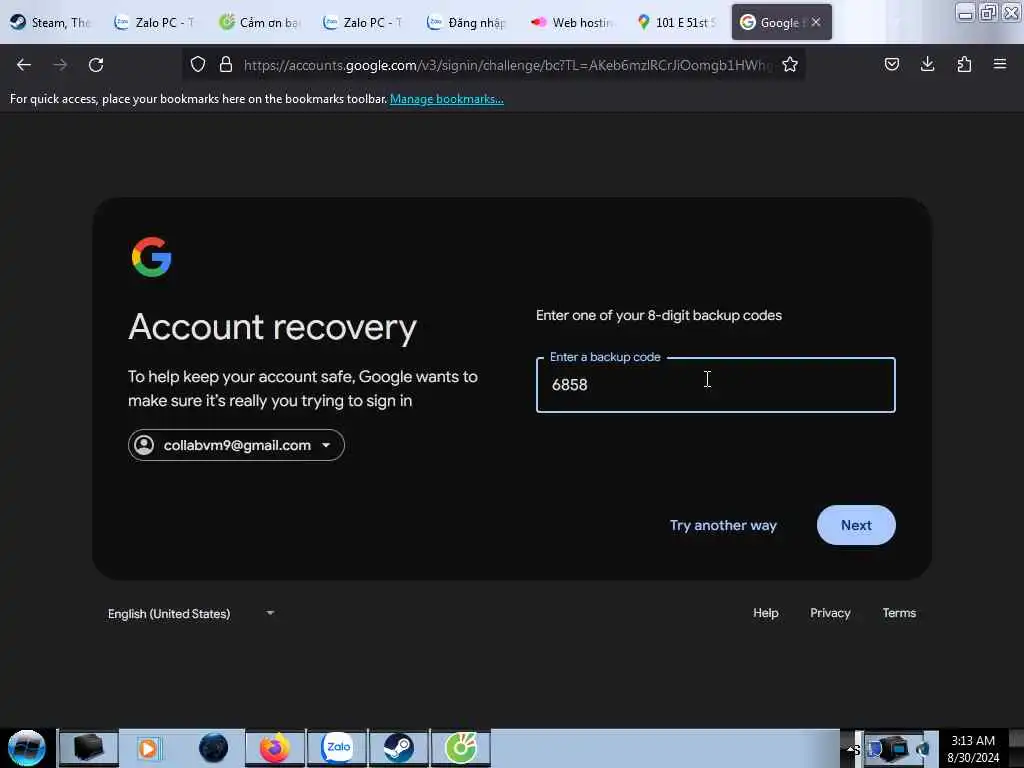This screenshot has width=1024, height=768.
Task: Click the Google logo on the card
Action: point(152,257)
